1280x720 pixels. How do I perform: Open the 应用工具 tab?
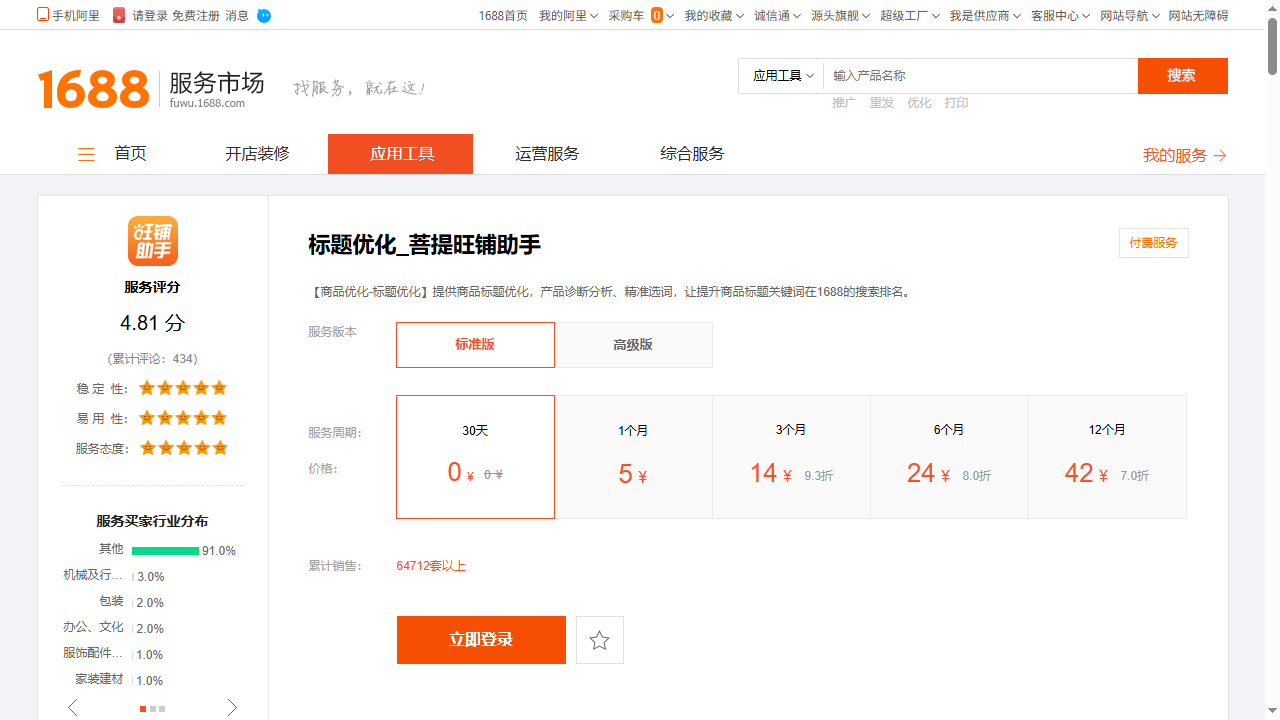(400, 154)
